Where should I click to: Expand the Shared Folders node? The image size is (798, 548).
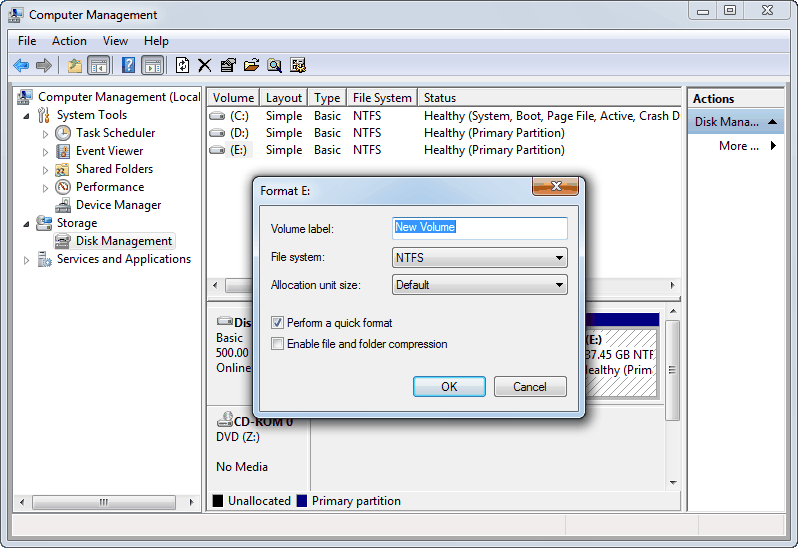pyautogui.click(x=45, y=170)
